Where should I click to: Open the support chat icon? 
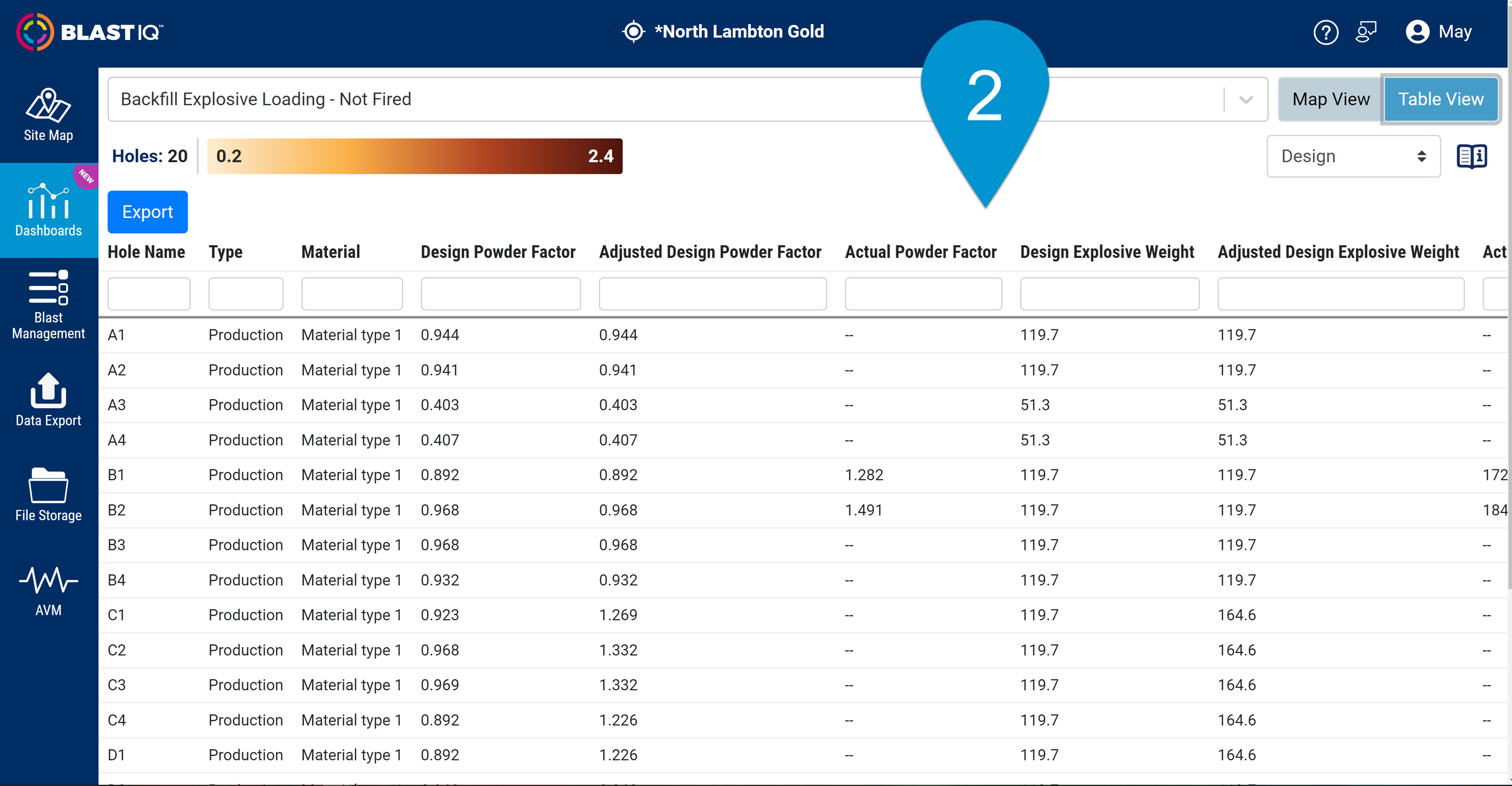click(x=1366, y=32)
